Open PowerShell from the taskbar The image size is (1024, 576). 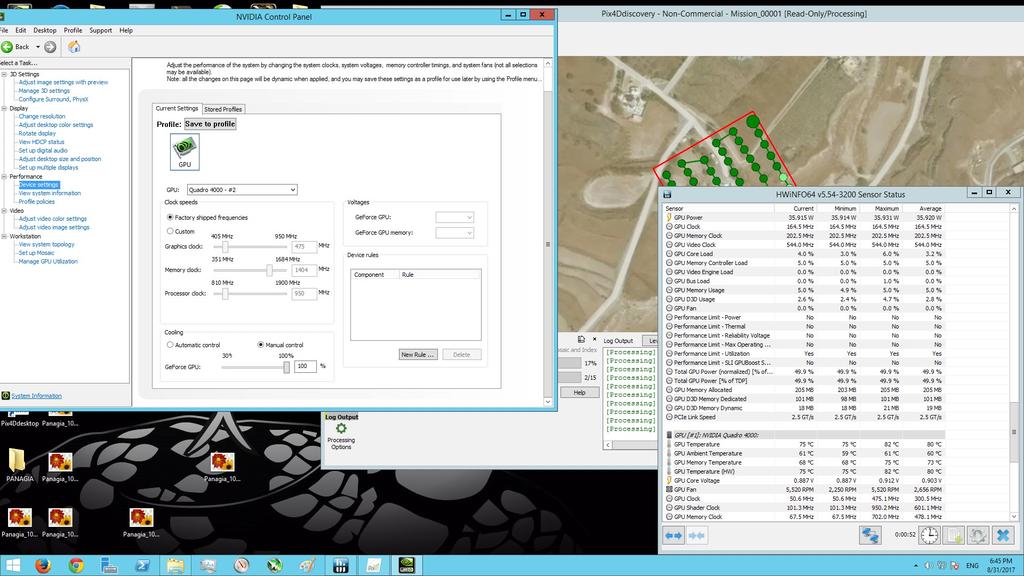click(142, 566)
